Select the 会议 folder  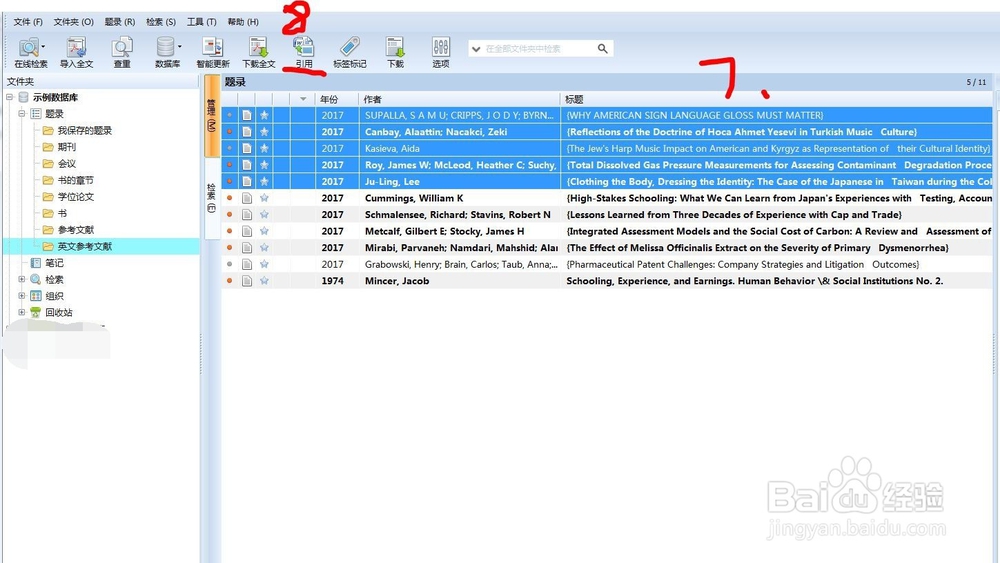[x=66, y=163]
